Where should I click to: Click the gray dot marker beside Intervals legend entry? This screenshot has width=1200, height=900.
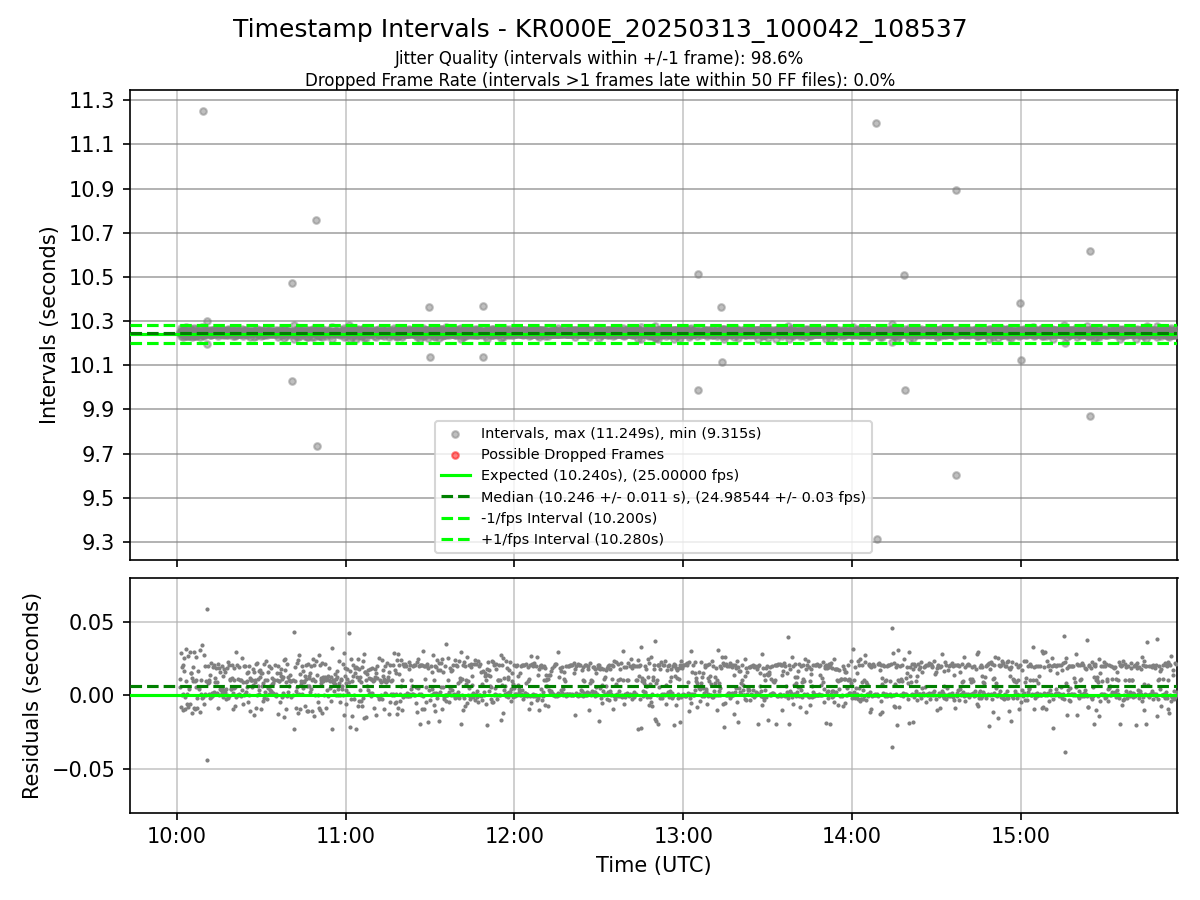tap(456, 434)
